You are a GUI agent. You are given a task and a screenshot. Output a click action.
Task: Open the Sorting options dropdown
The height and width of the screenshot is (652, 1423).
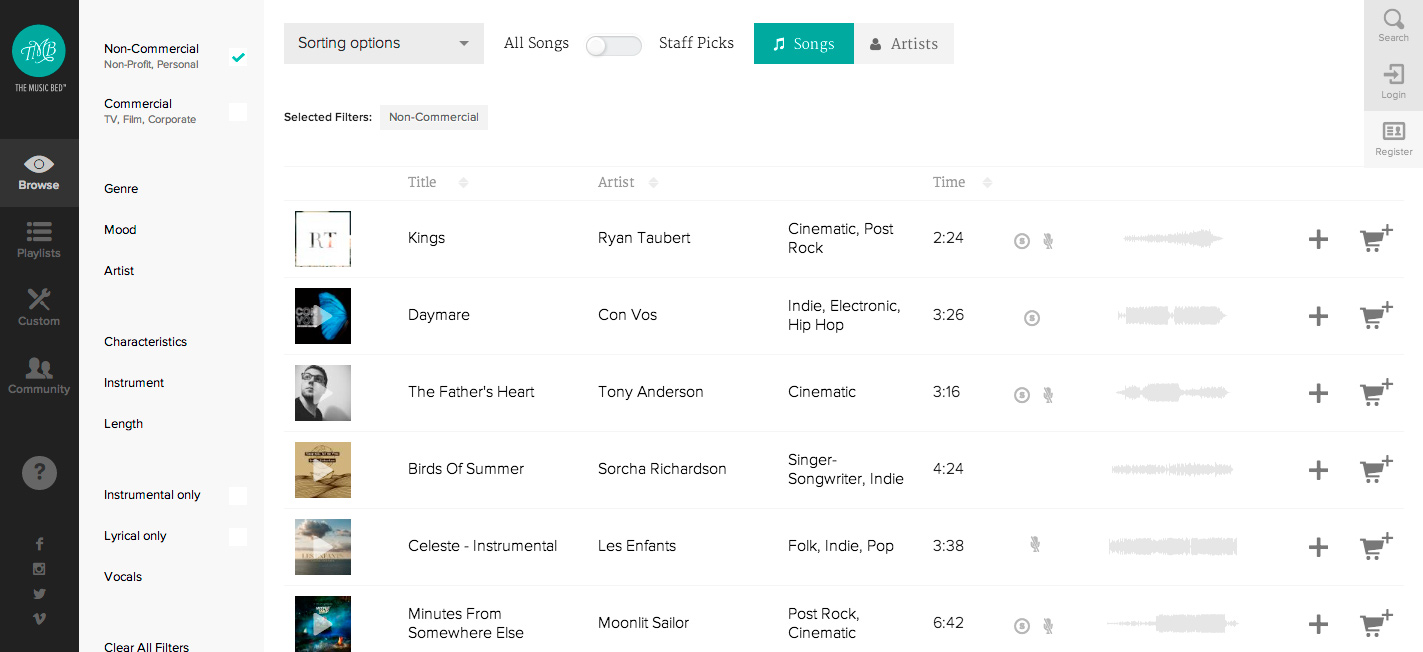[x=384, y=43]
